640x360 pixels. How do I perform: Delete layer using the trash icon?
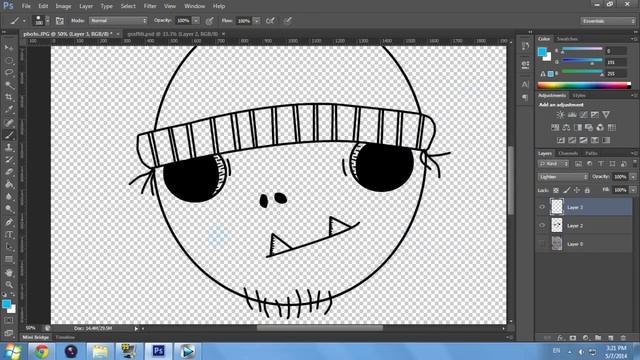pos(623,338)
